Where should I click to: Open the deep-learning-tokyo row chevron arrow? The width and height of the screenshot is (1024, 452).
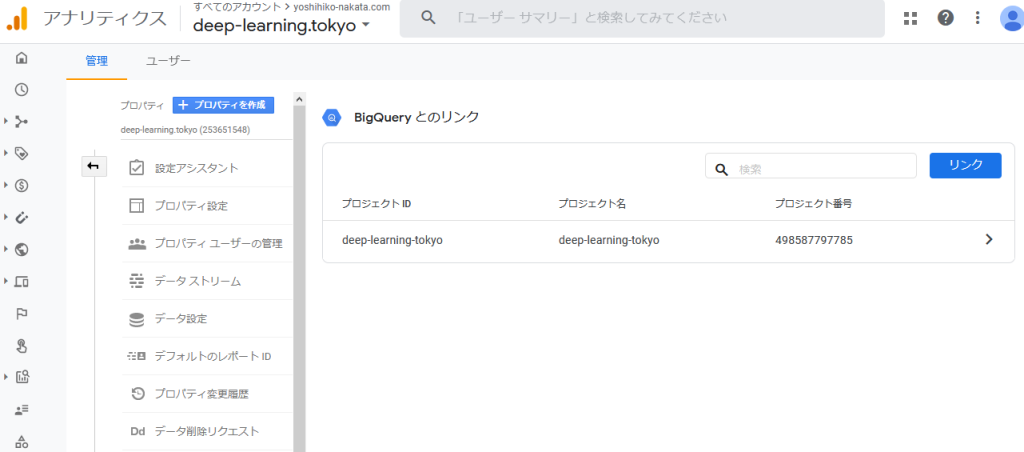(x=989, y=240)
